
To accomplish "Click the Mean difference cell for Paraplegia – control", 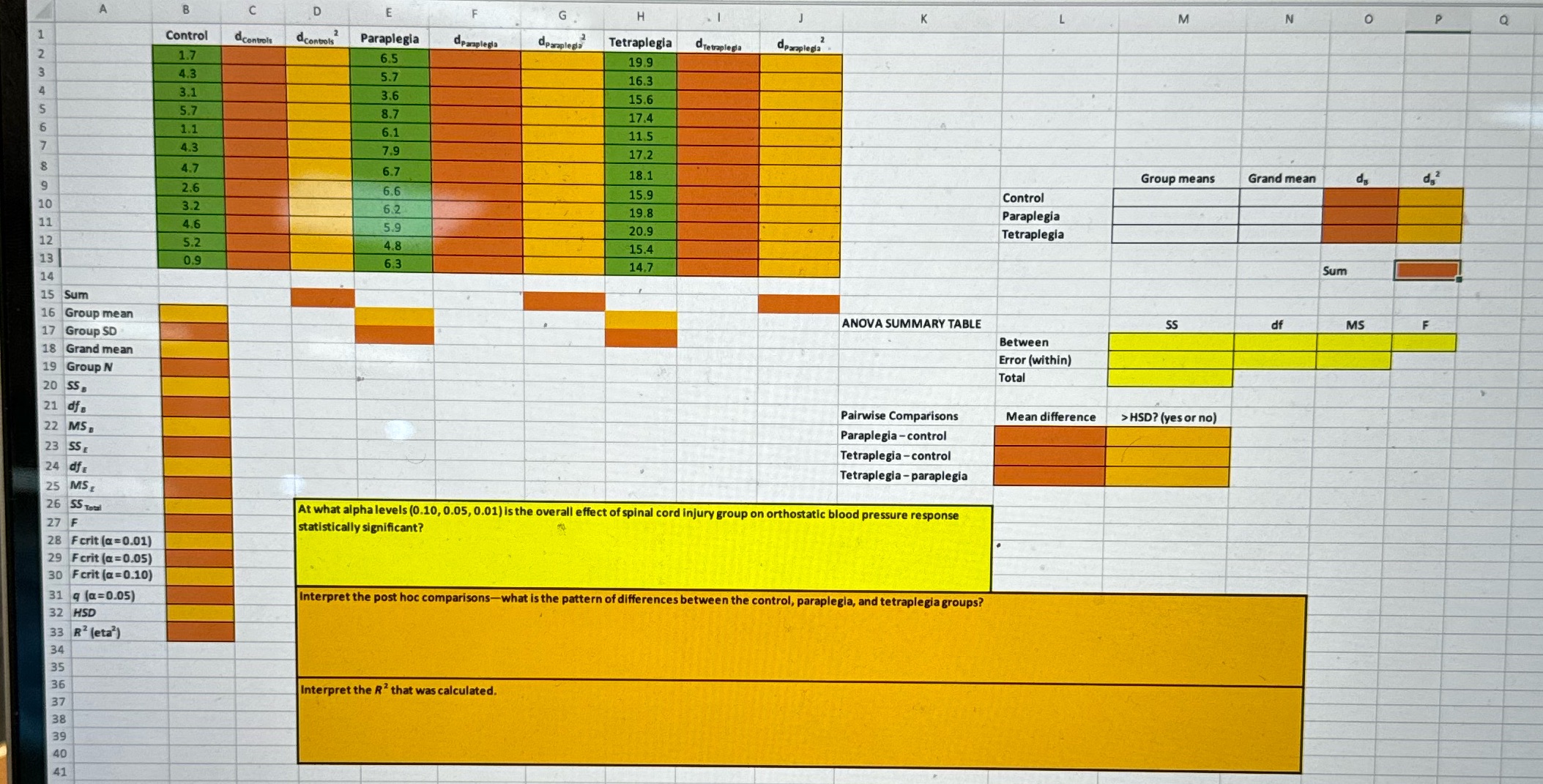I will click(1050, 436).
